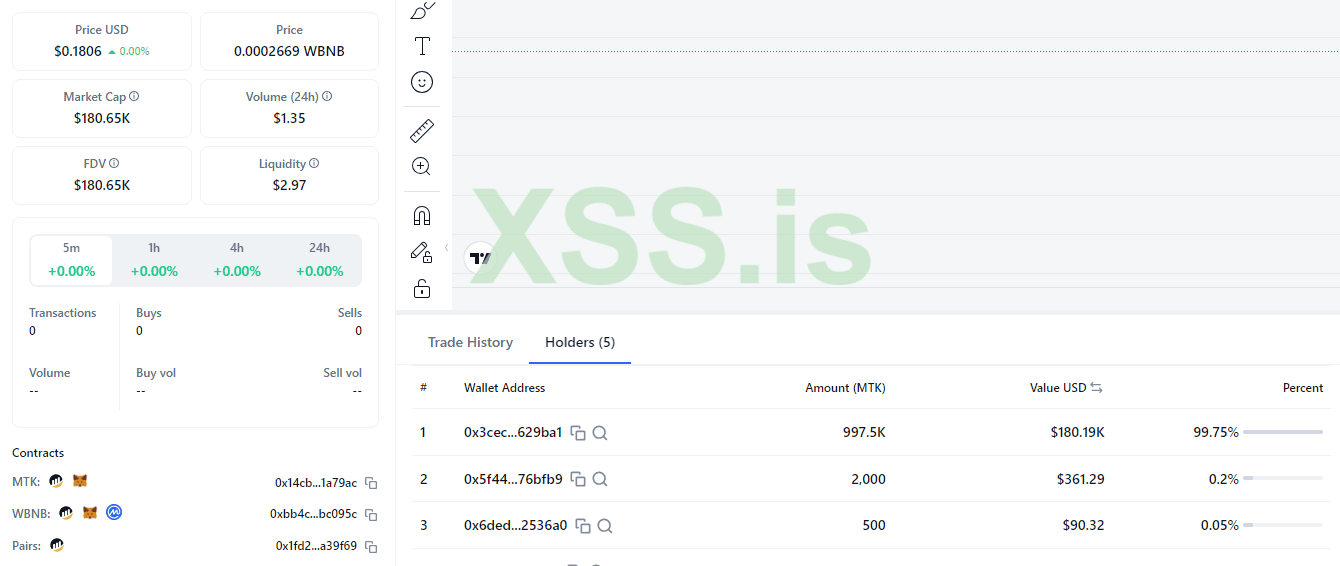Select the Holders (5) tab
Viewport: 1340px width, 566px height.
(580, 342)
